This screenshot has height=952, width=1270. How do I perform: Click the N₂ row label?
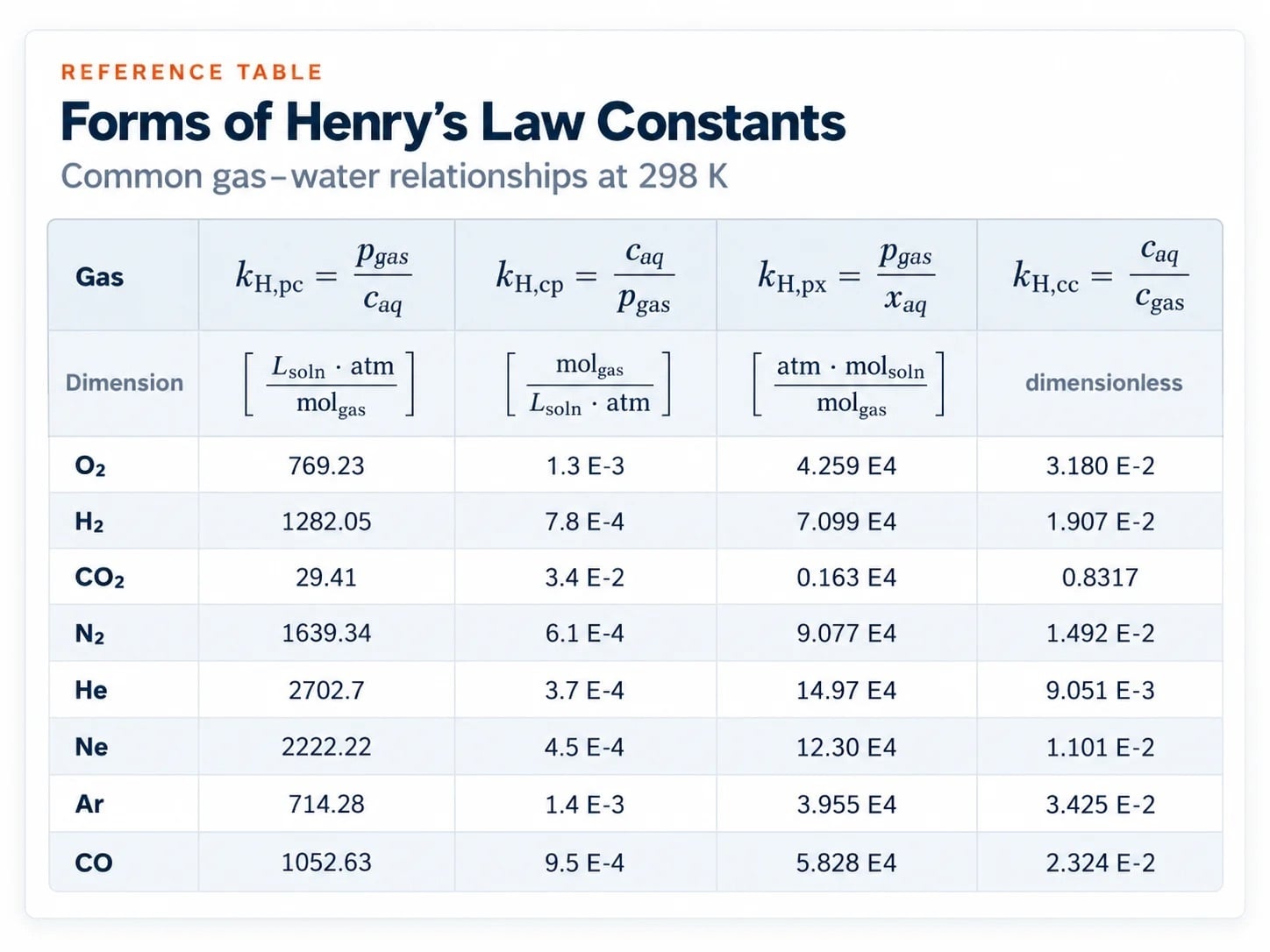(89, 634)
